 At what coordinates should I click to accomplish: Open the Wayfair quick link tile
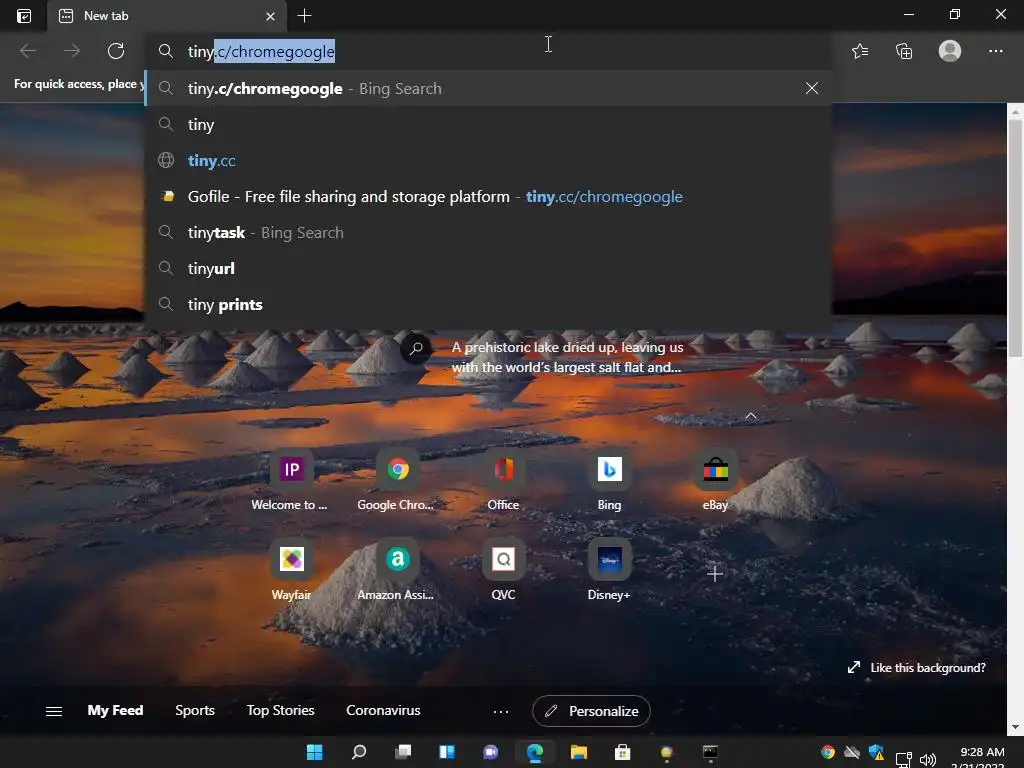(291, 570)
